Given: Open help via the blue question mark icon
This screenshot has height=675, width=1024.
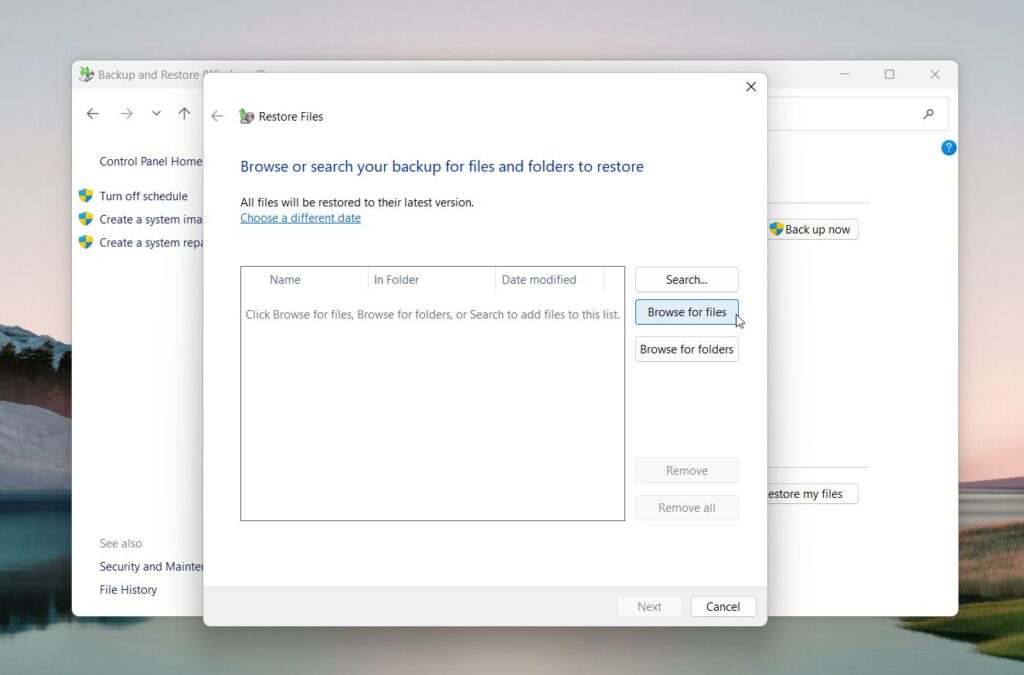Looking at the screenshot, I should 948,148.
